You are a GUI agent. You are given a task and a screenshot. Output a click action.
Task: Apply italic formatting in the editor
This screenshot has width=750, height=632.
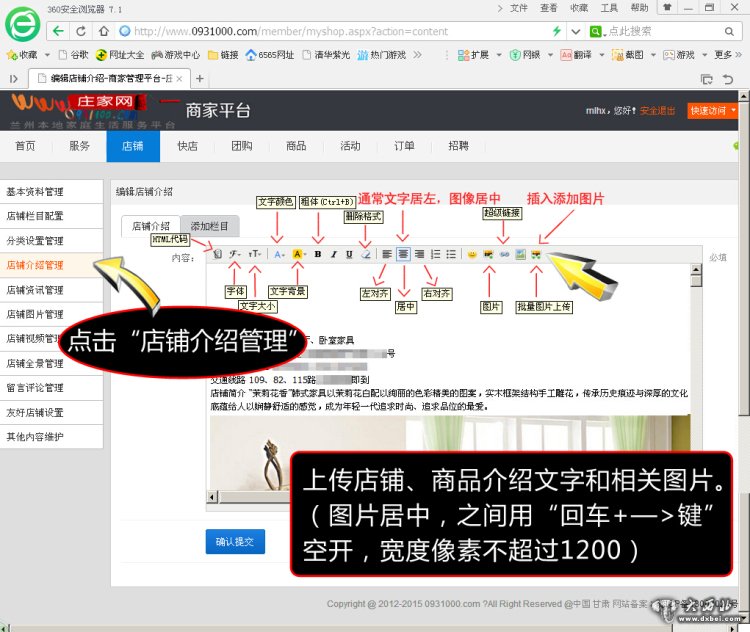coord(334,254)
